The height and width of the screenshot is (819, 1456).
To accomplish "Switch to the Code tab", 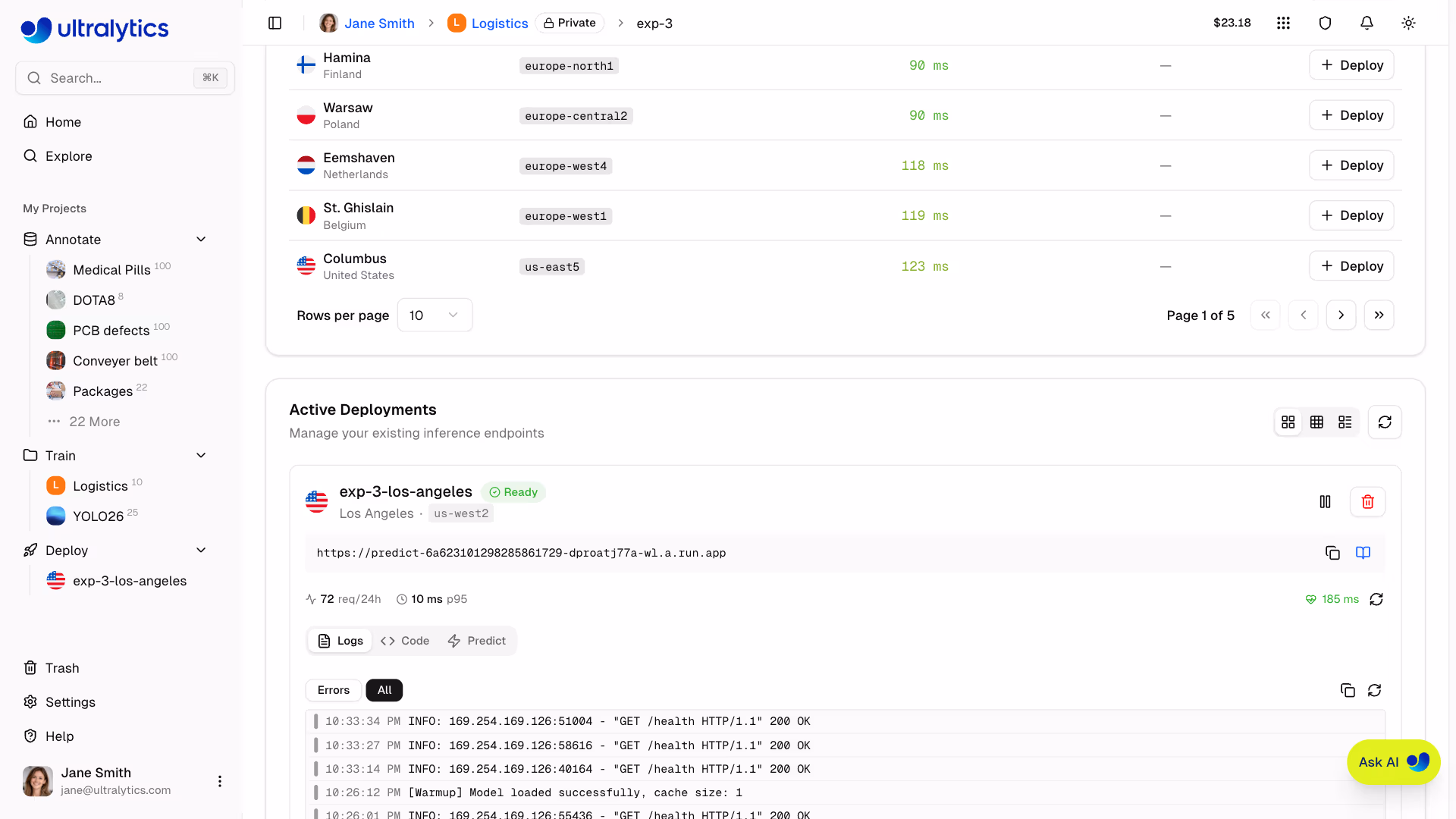I will tap(405, 641).
